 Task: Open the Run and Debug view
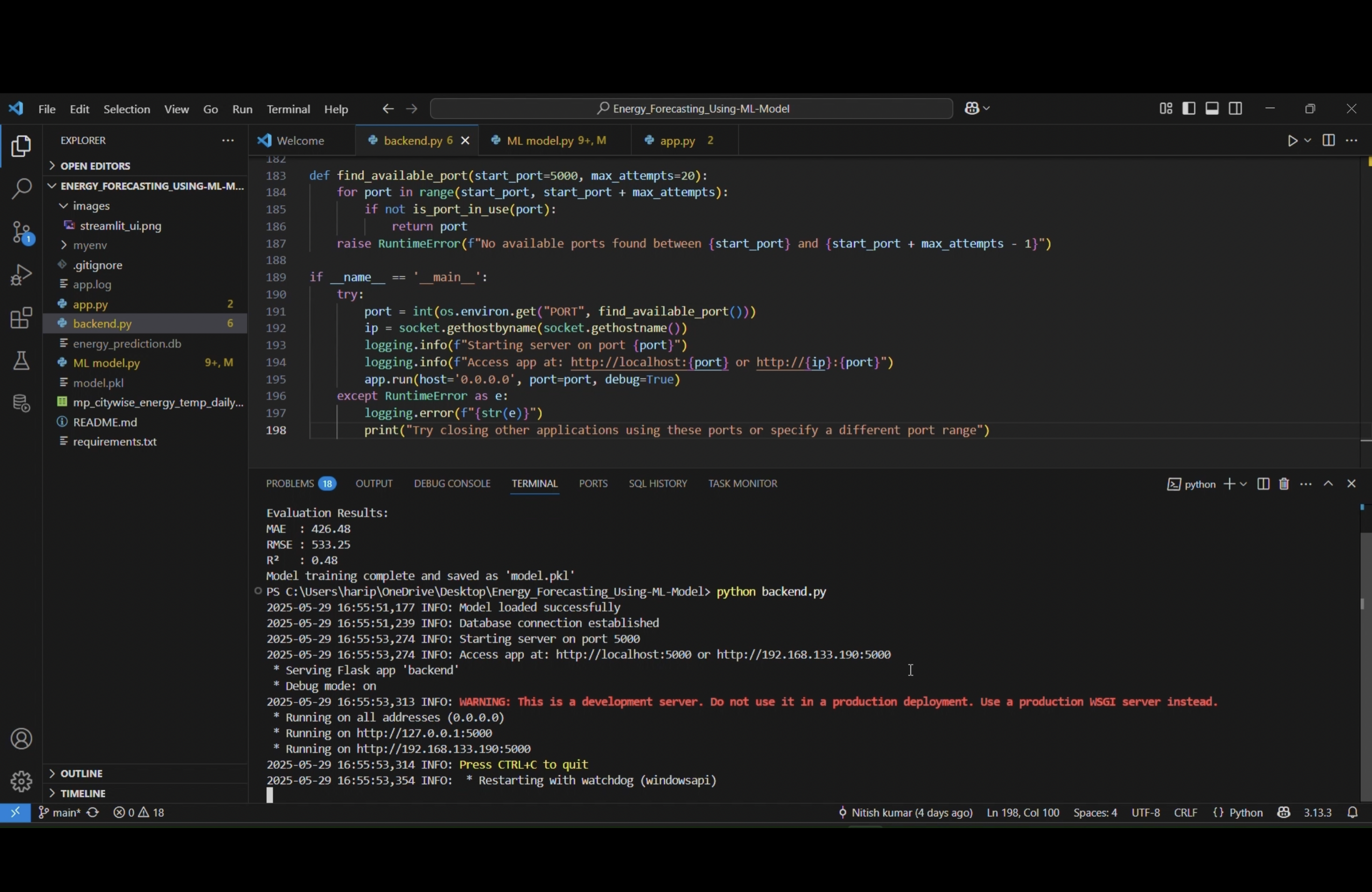pos(21,275)
